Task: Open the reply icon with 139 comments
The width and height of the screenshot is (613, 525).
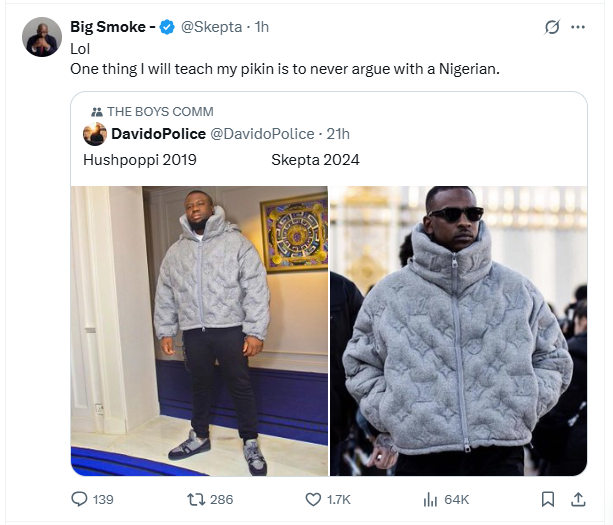Action: pos(80,498)
